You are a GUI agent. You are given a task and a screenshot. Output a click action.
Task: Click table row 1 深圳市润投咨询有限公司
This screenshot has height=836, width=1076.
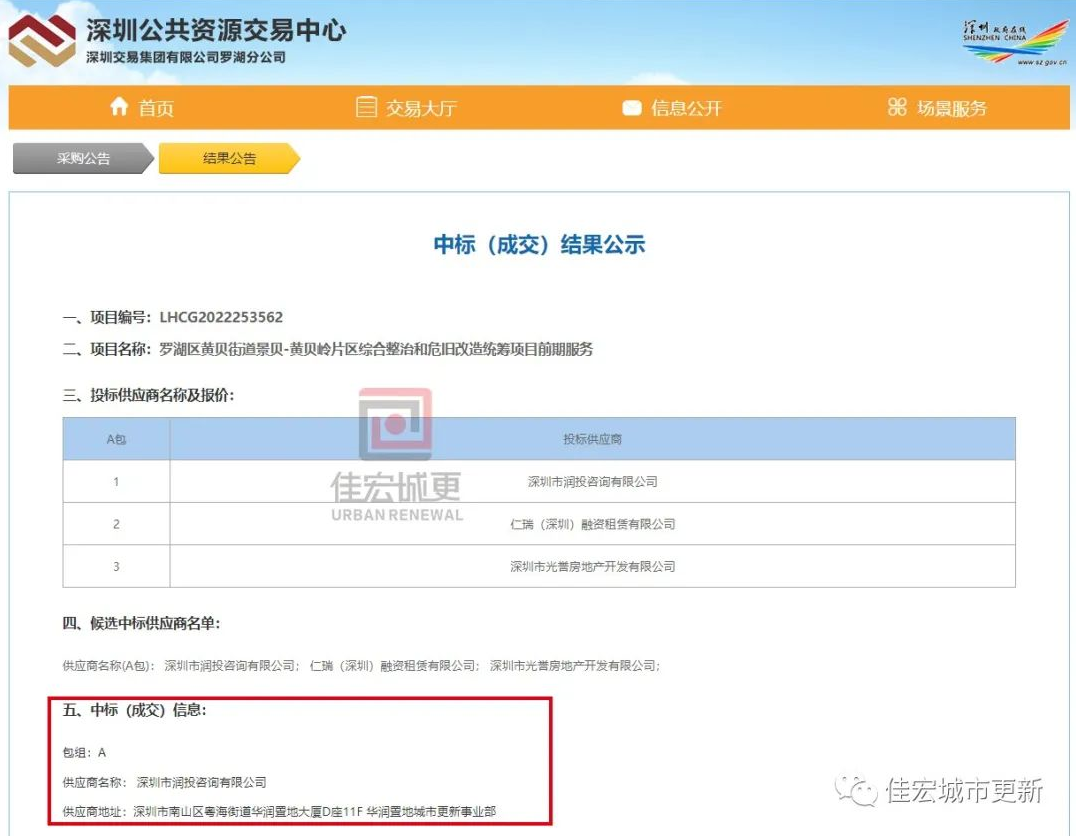592,482
